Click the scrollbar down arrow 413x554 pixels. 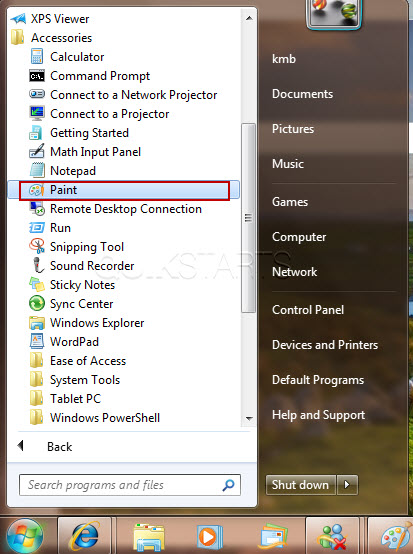click(x=249, y=419)
